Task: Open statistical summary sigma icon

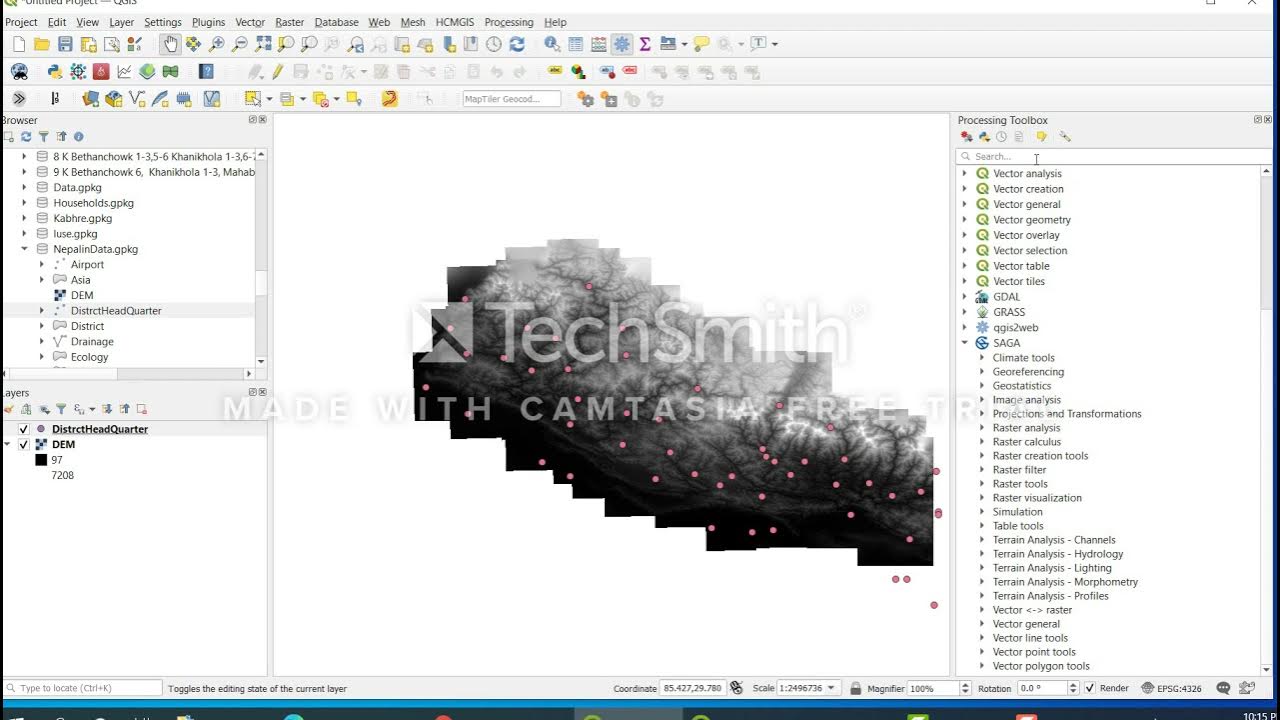Action: [x=645, y=44]
